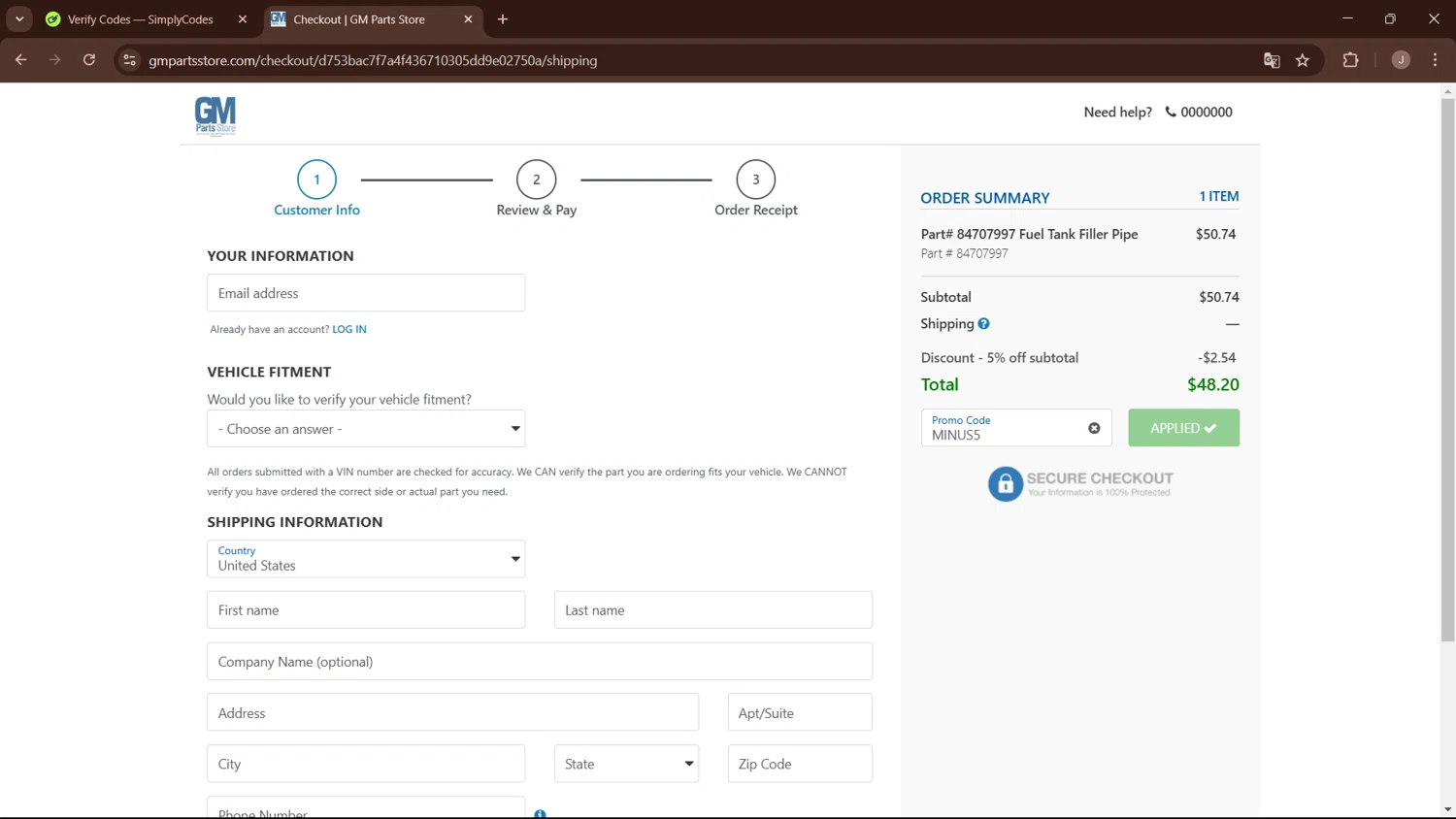
Task: Click the translate page icon
Action: coord(1272,60)
